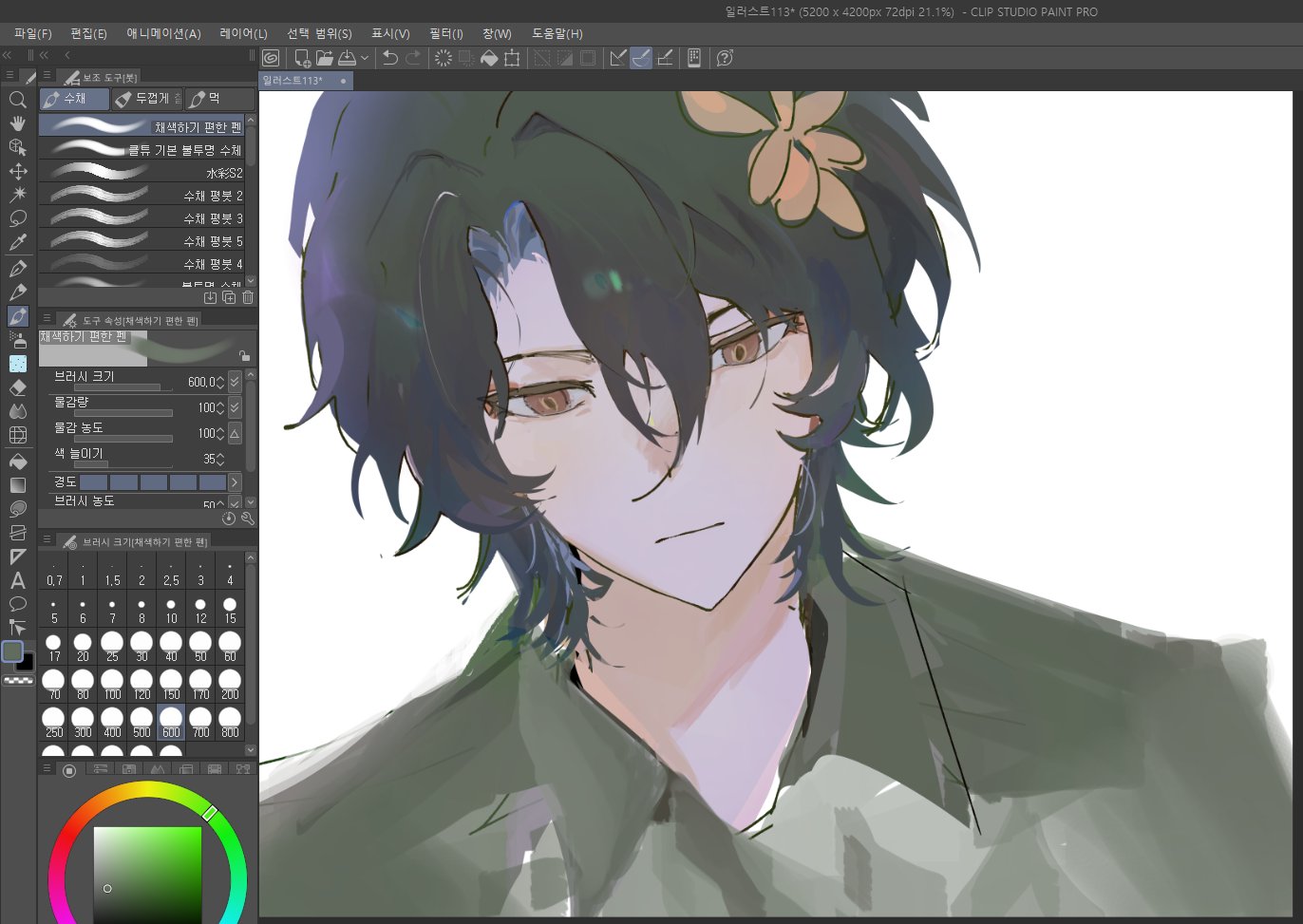Open the 보조 도구 panel menu

click(x=47, y=76)
